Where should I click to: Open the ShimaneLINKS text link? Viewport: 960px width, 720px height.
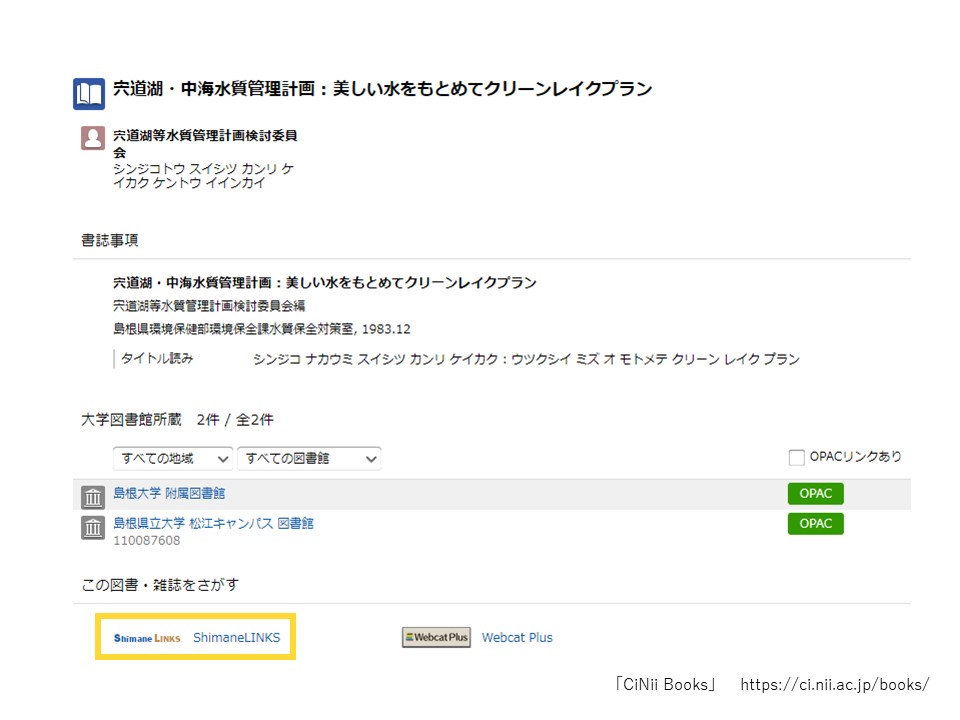point(237,638)
